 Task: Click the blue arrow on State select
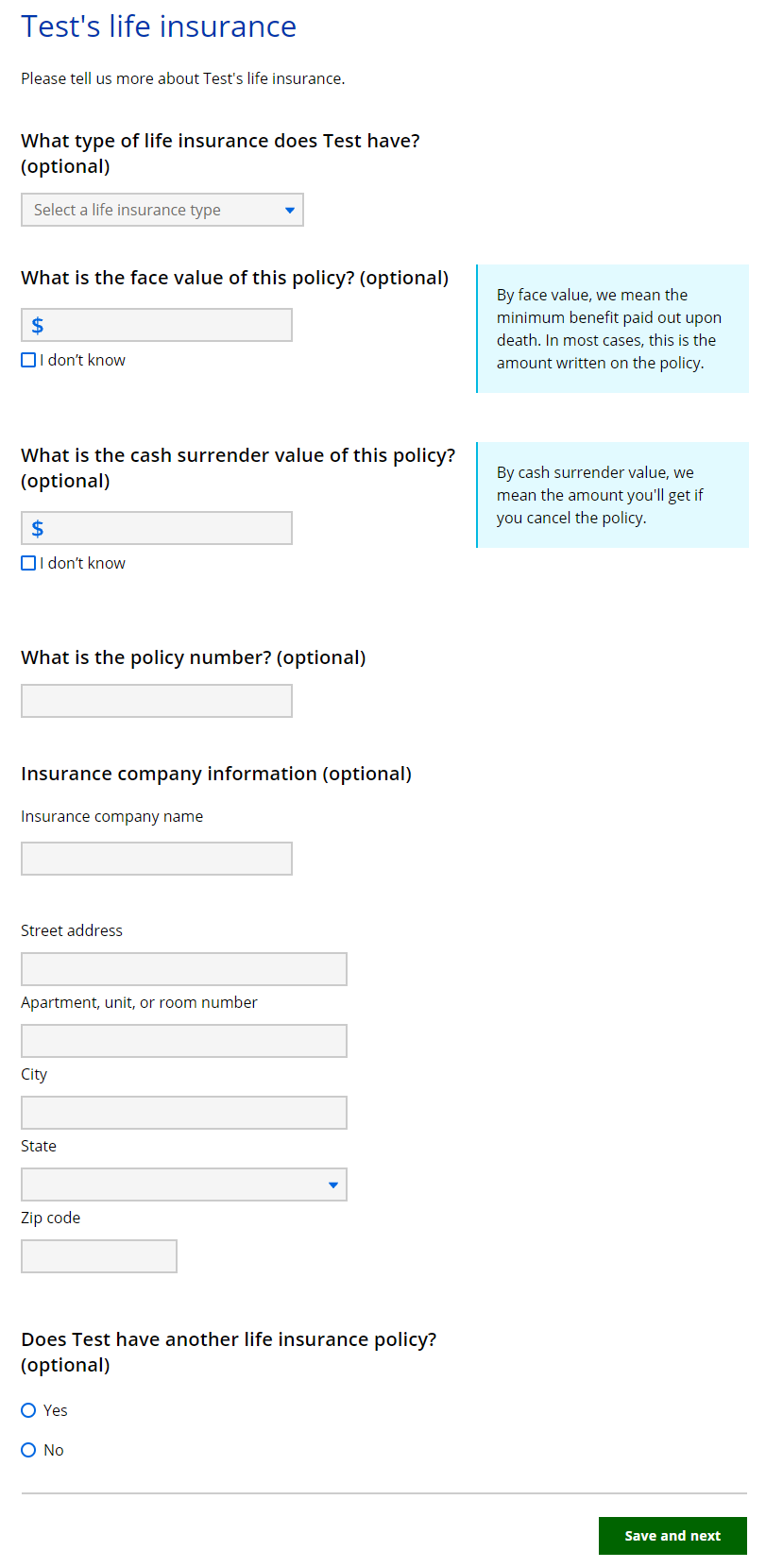(x=333, y=1185)
